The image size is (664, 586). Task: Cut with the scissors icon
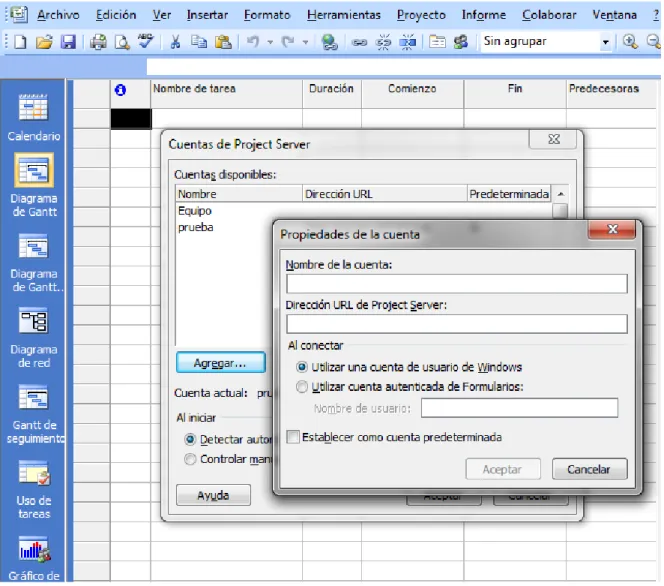click(x=175, y=42)
